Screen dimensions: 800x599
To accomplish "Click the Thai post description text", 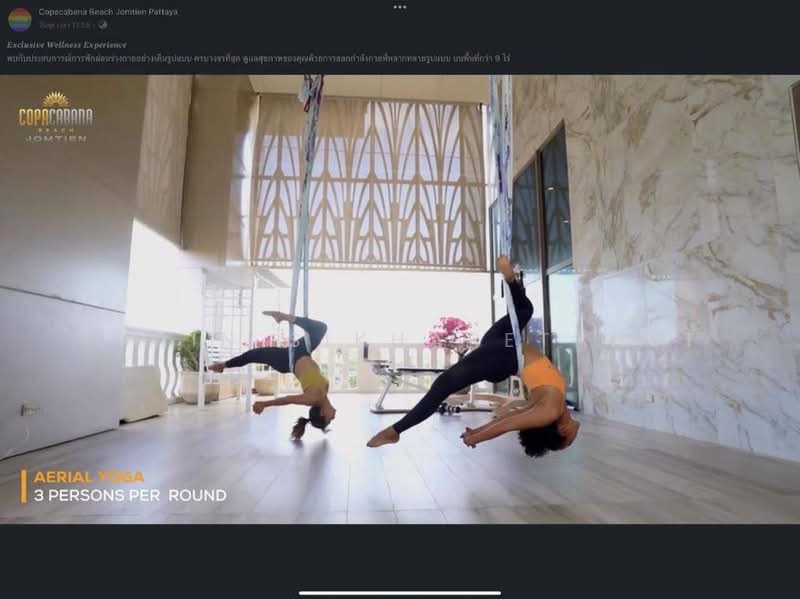I will [258, 59].
